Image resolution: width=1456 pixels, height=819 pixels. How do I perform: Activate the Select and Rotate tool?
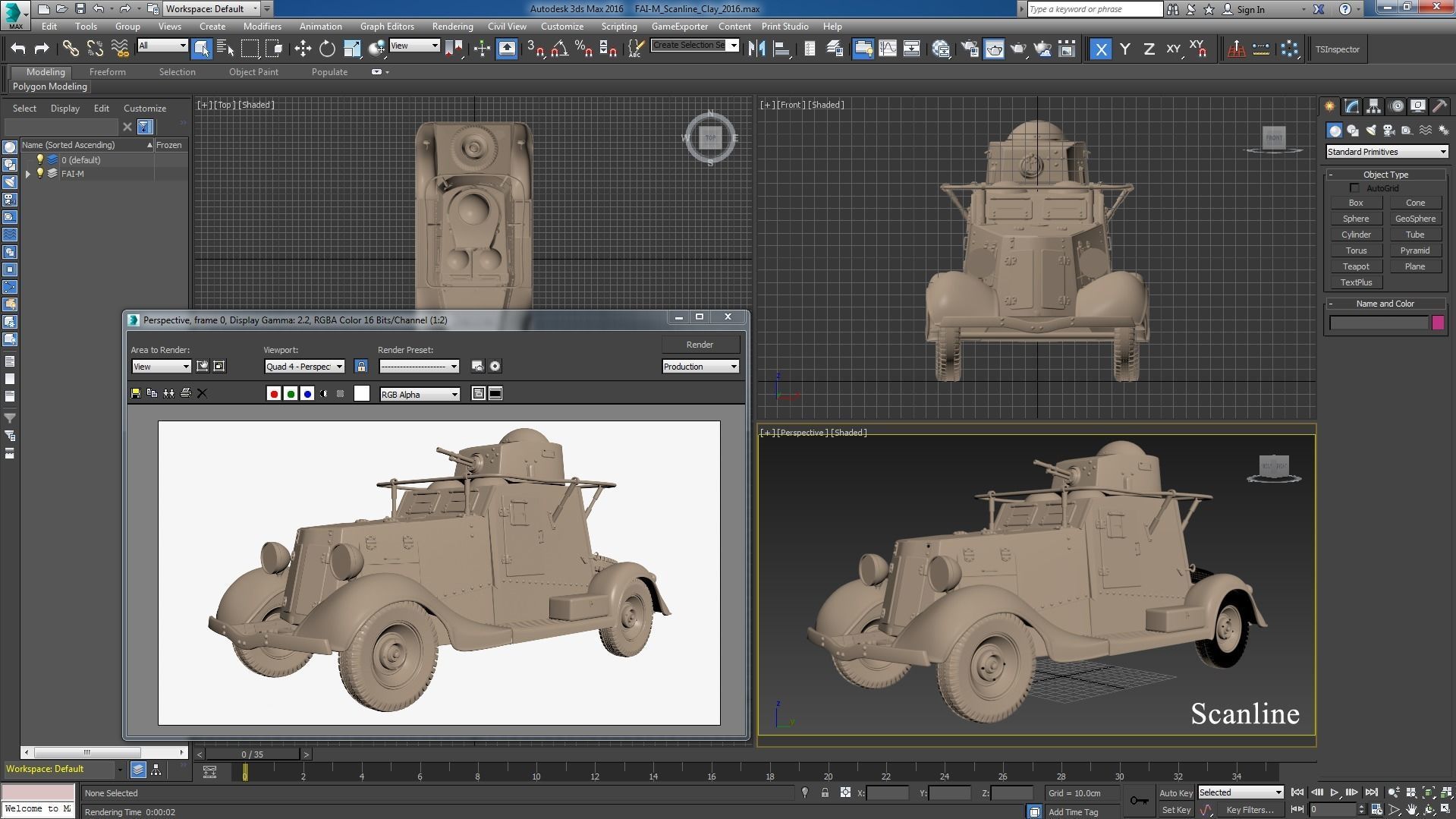pos(327,49)
